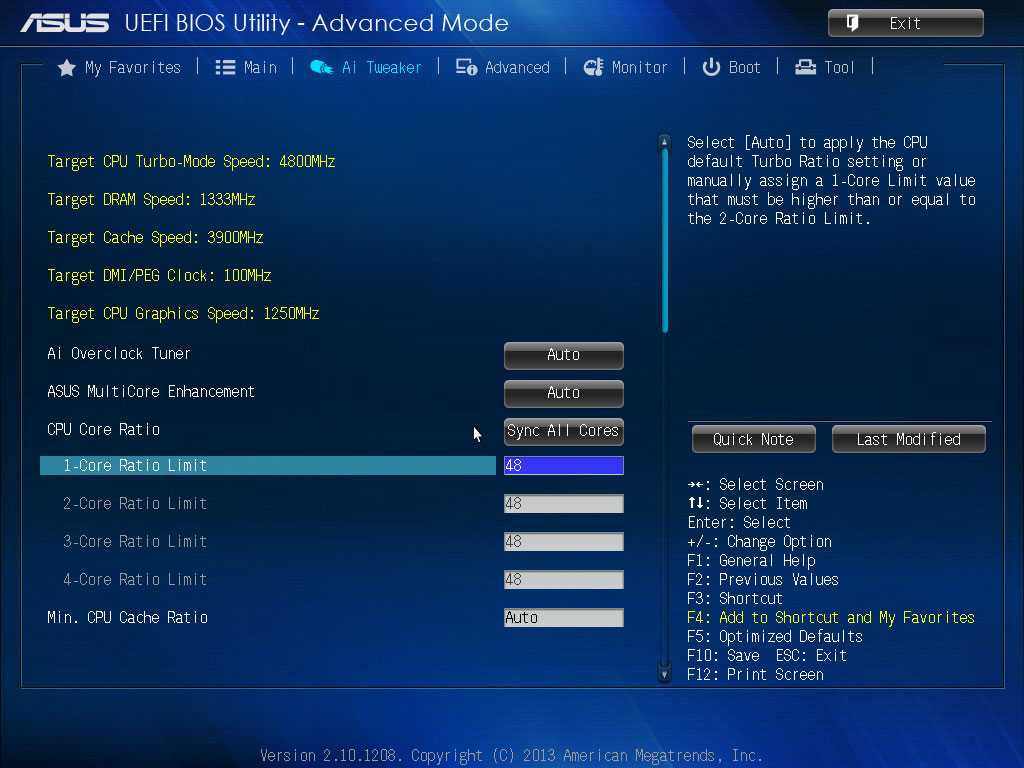Click the Min. CPU Cache Ratio field
The image size is (1024, 768).
click(x=564, y=618)
